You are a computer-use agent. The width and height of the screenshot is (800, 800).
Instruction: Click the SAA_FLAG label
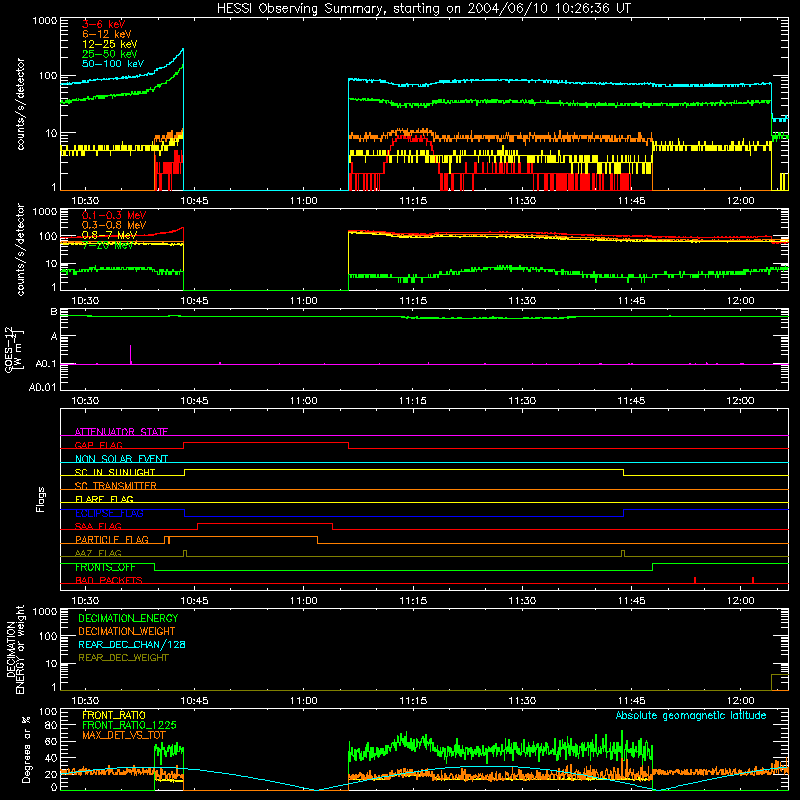coord(98,527)
